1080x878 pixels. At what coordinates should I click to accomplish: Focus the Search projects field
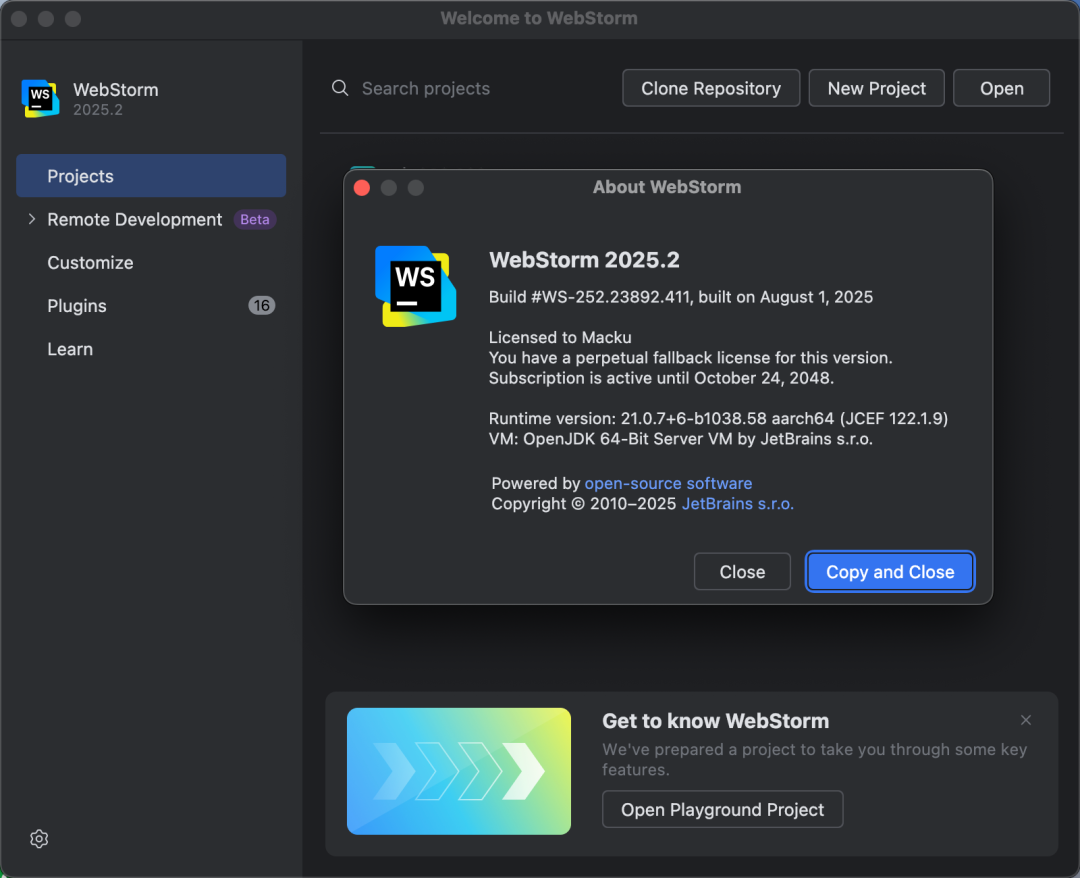click(x=426, y=88)
